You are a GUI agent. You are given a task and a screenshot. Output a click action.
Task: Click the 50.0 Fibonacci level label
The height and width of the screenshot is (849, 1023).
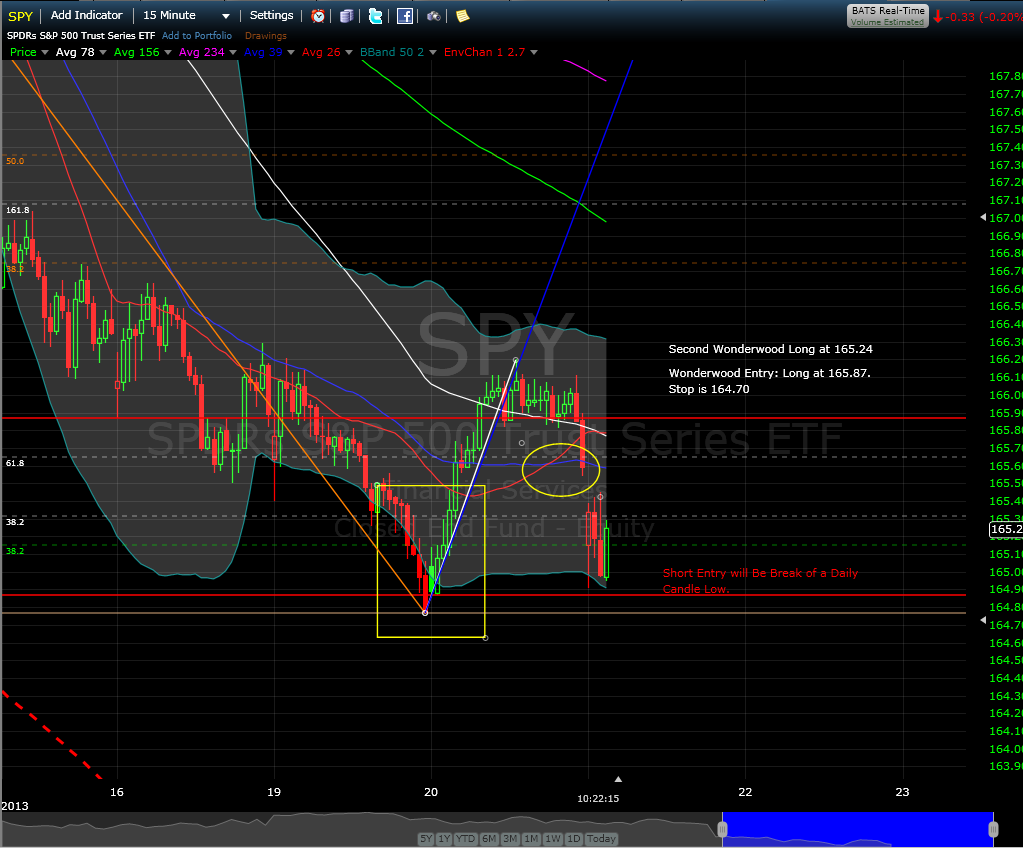tap(15, 161)
